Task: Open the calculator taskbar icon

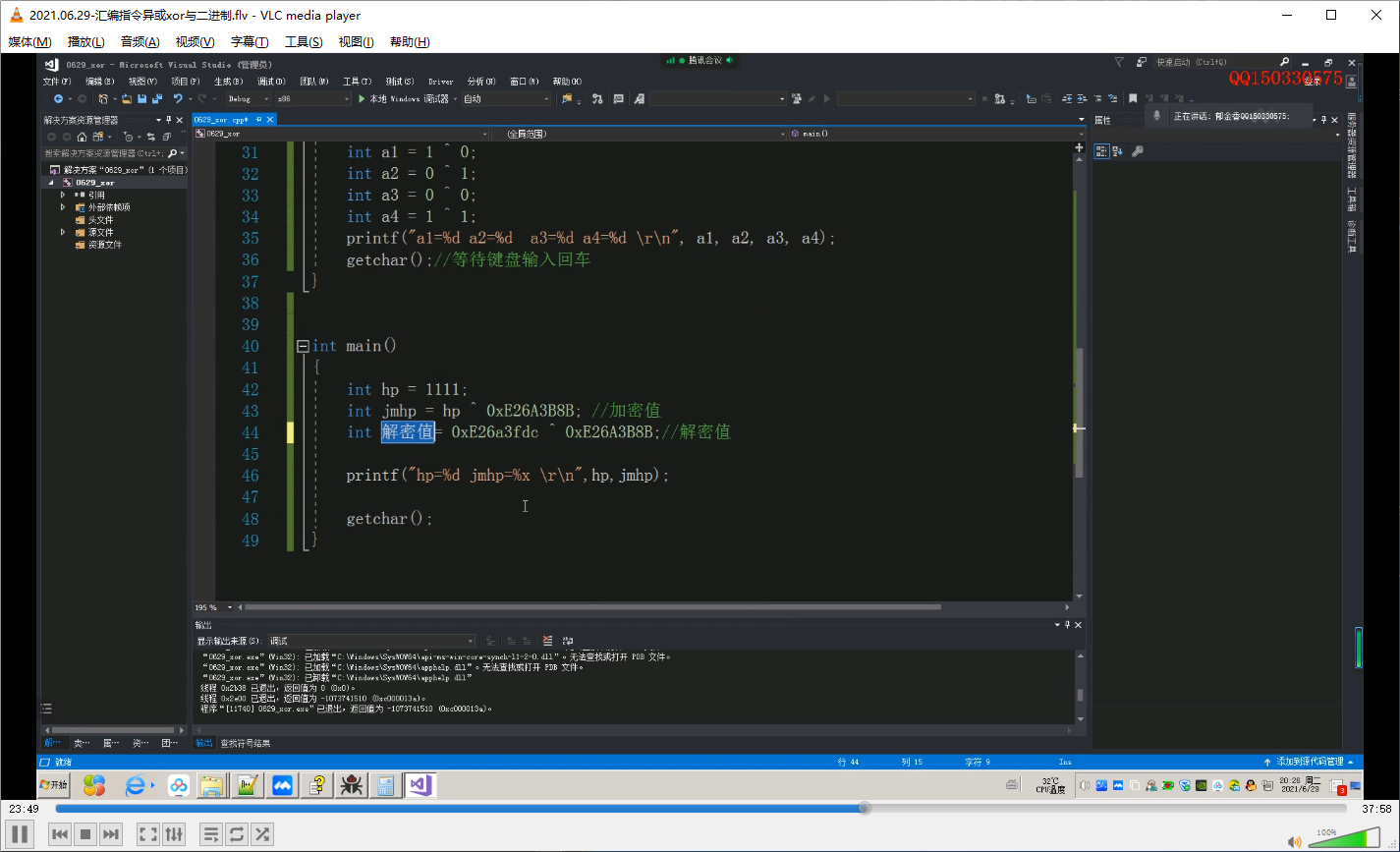Action: point(385,785)
